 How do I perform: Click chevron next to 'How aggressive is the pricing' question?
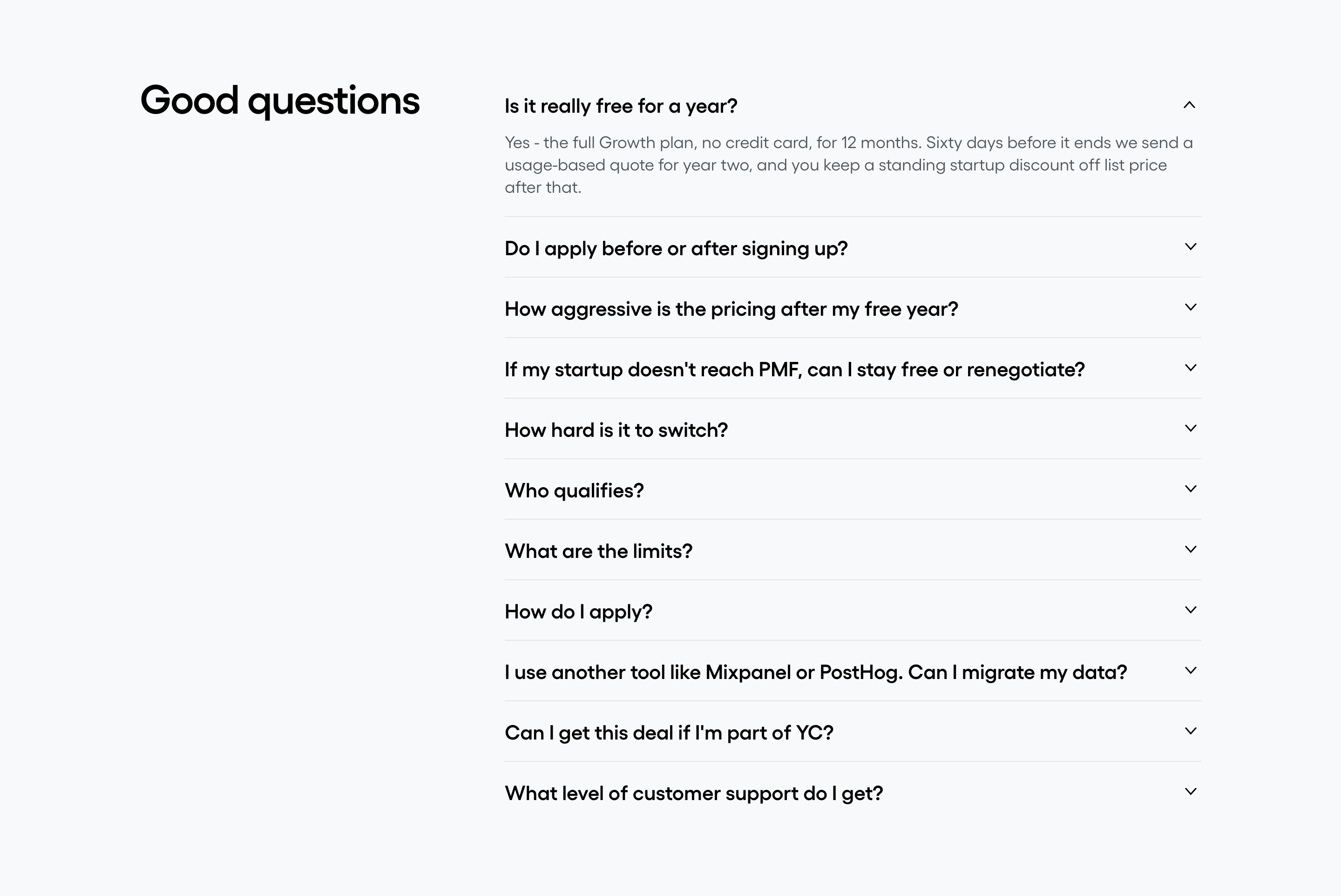coord(1190,307)
